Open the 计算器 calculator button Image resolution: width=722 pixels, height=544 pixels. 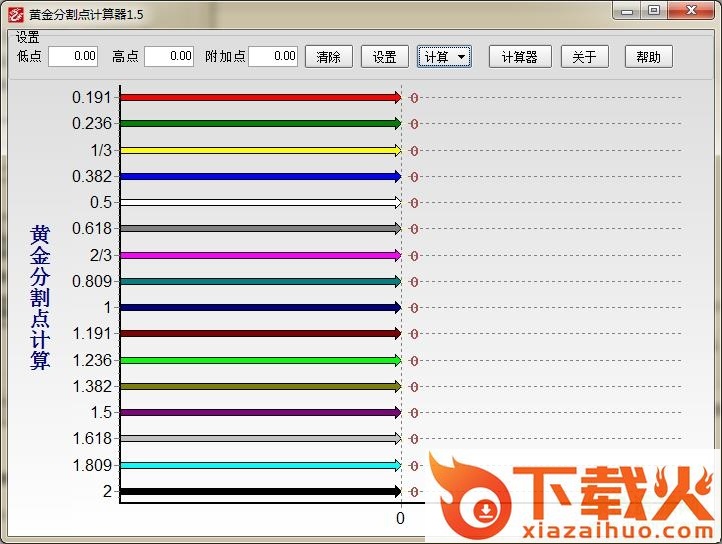pos(520,57)
